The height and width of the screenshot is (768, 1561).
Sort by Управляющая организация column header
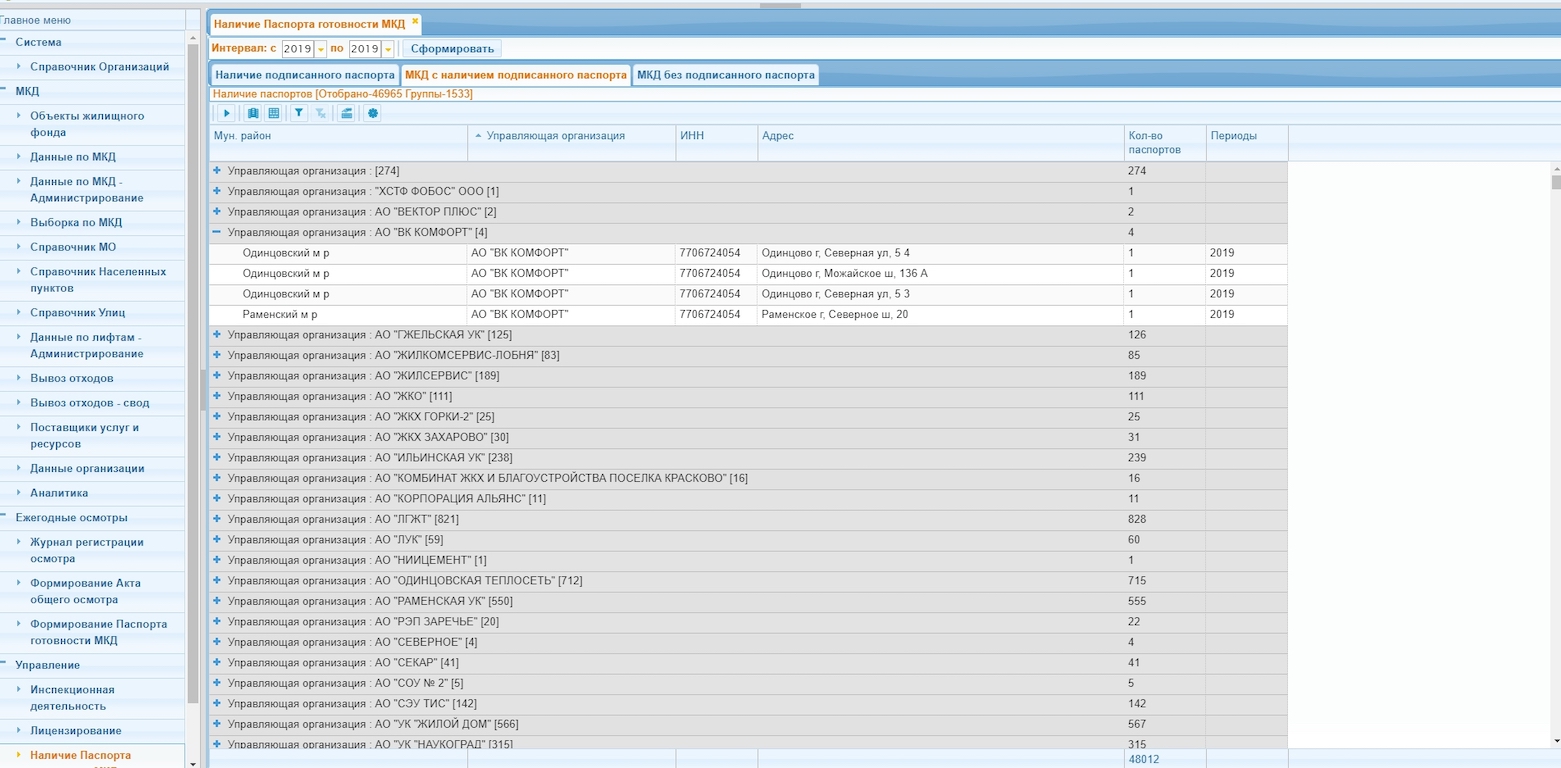[555, 136]
